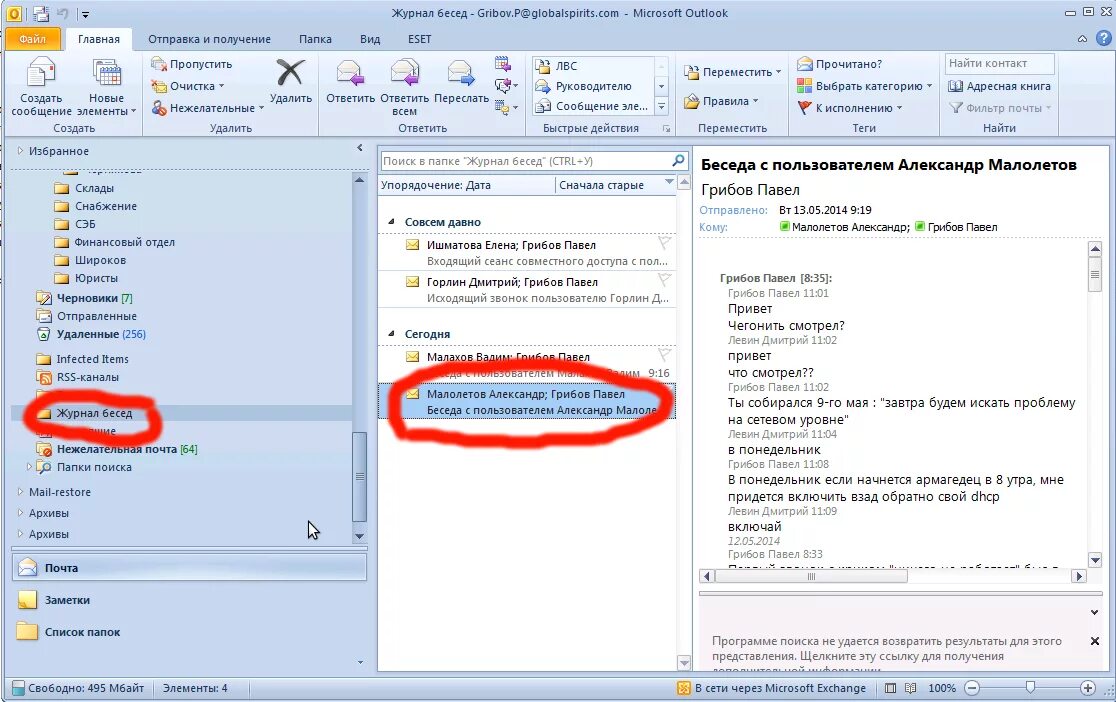Open message from Ишматова Елена
Image resolution: width=1116 pixels, height=702 pixels.
526,253
